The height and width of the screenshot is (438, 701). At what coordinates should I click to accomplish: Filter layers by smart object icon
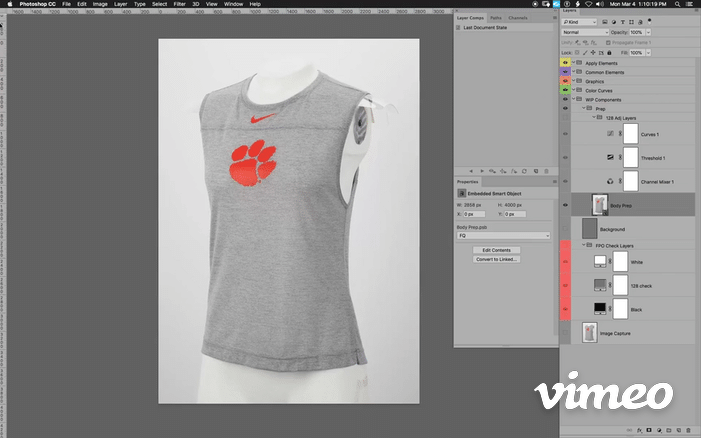point(640,22)
